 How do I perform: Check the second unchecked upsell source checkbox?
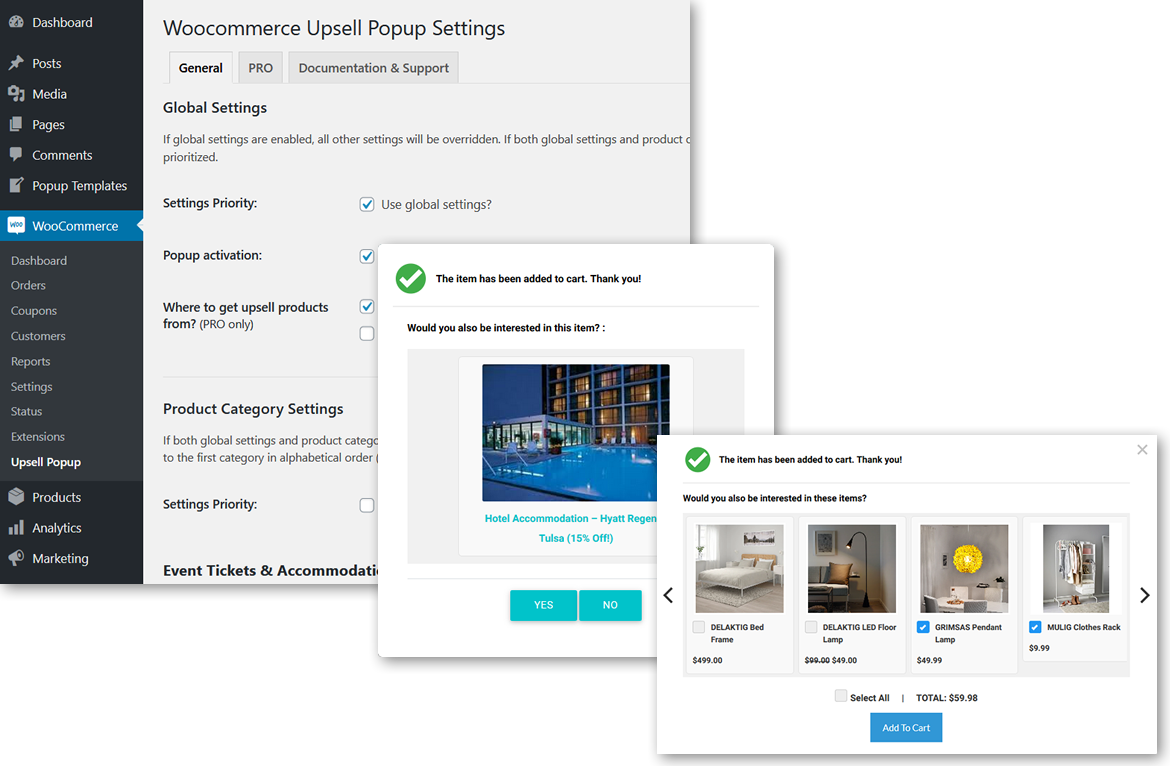coord(366,333)
